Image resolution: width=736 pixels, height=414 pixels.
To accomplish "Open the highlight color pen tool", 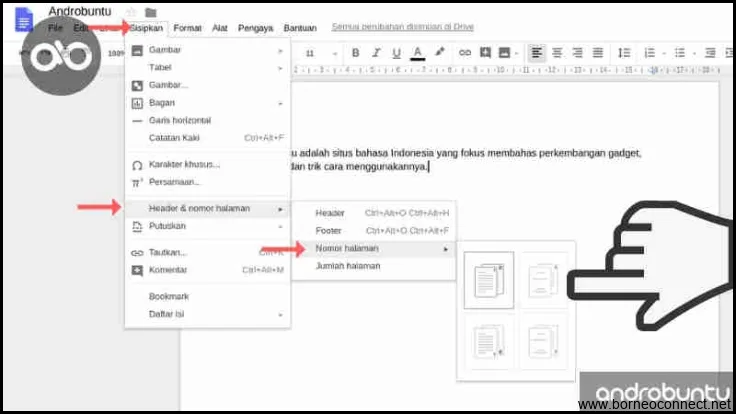I will (x=439, y=53).
